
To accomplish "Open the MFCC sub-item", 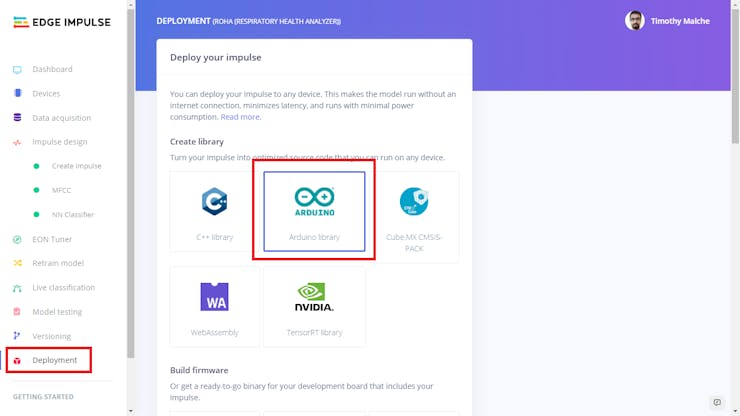I will point(61,190).
